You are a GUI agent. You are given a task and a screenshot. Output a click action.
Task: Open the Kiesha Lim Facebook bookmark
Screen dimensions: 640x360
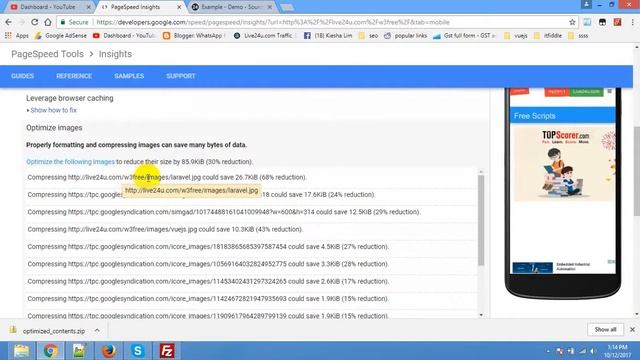pyautogui.click(x=328, y=36)
